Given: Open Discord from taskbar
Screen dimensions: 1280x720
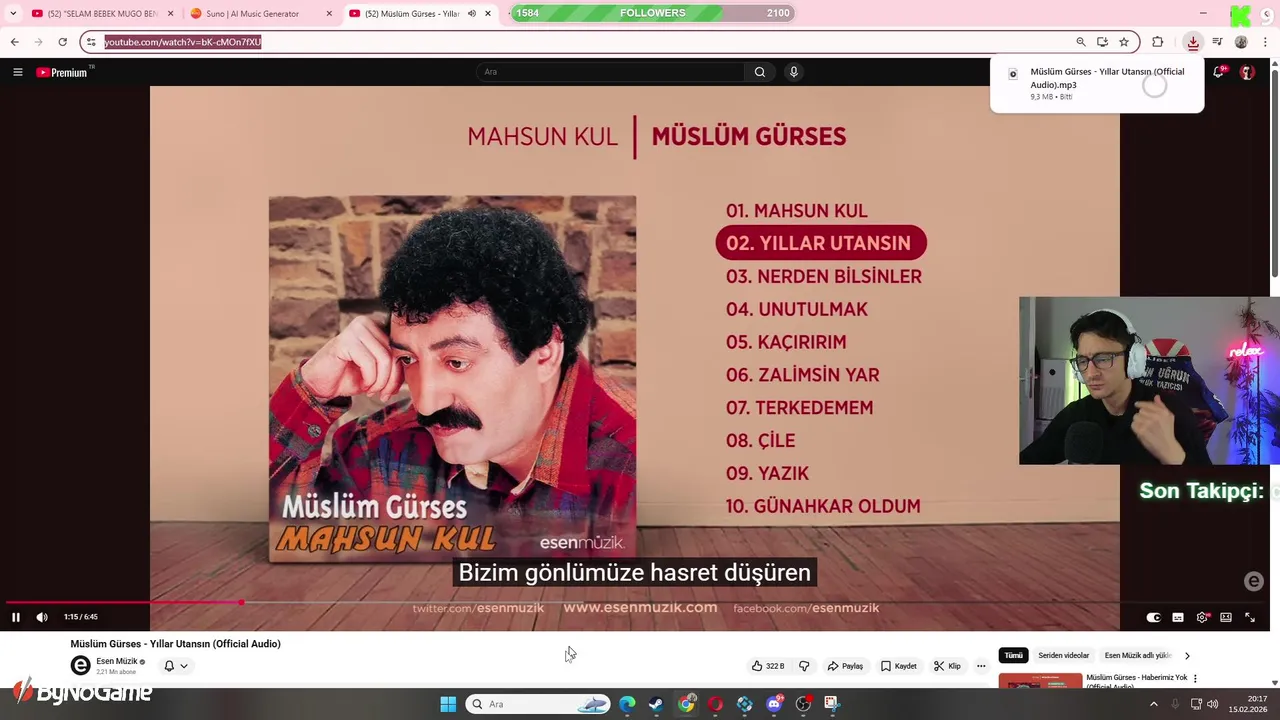Looking at the screenshot, I should pos(774,704).
